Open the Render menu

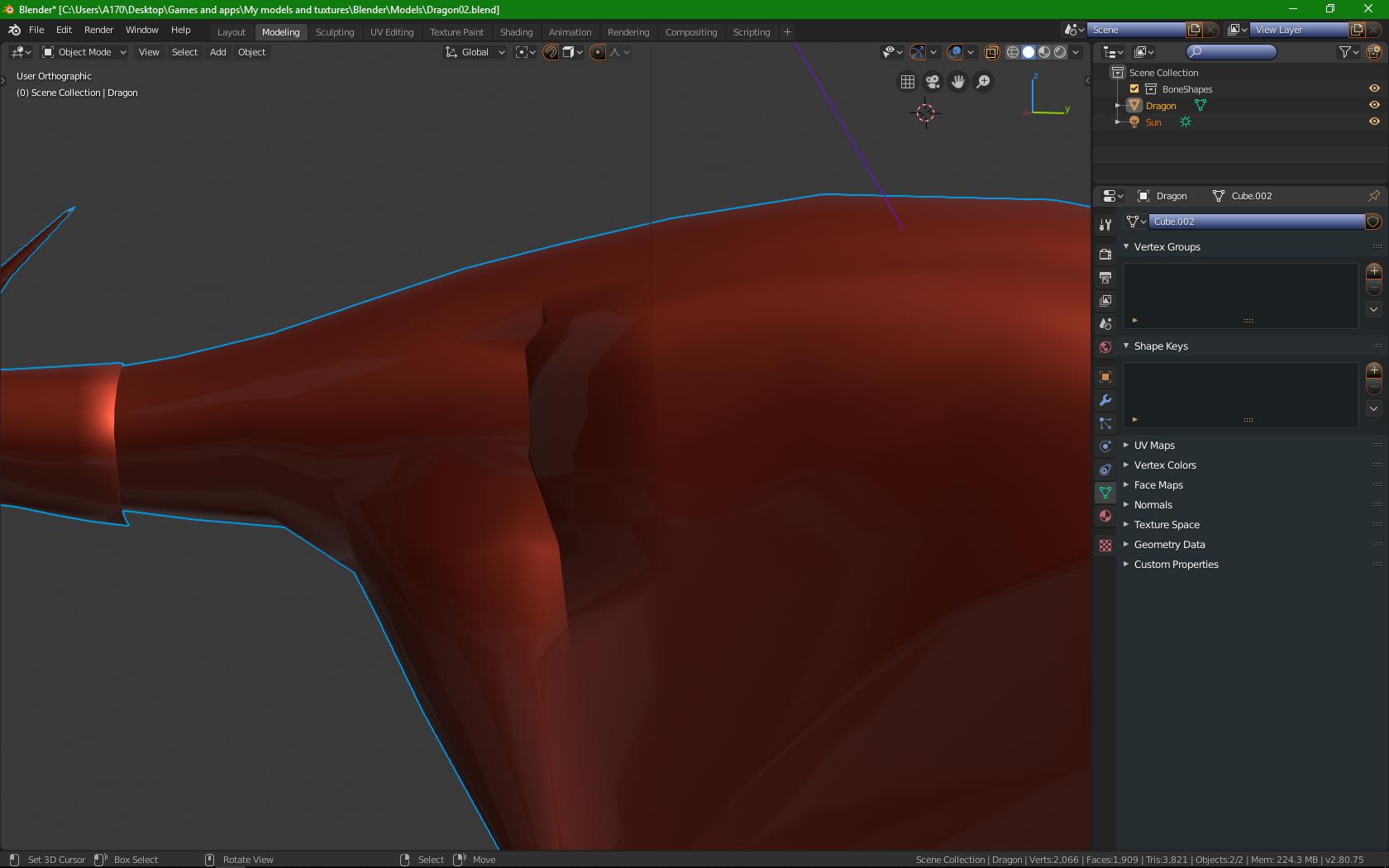point(98,30)
